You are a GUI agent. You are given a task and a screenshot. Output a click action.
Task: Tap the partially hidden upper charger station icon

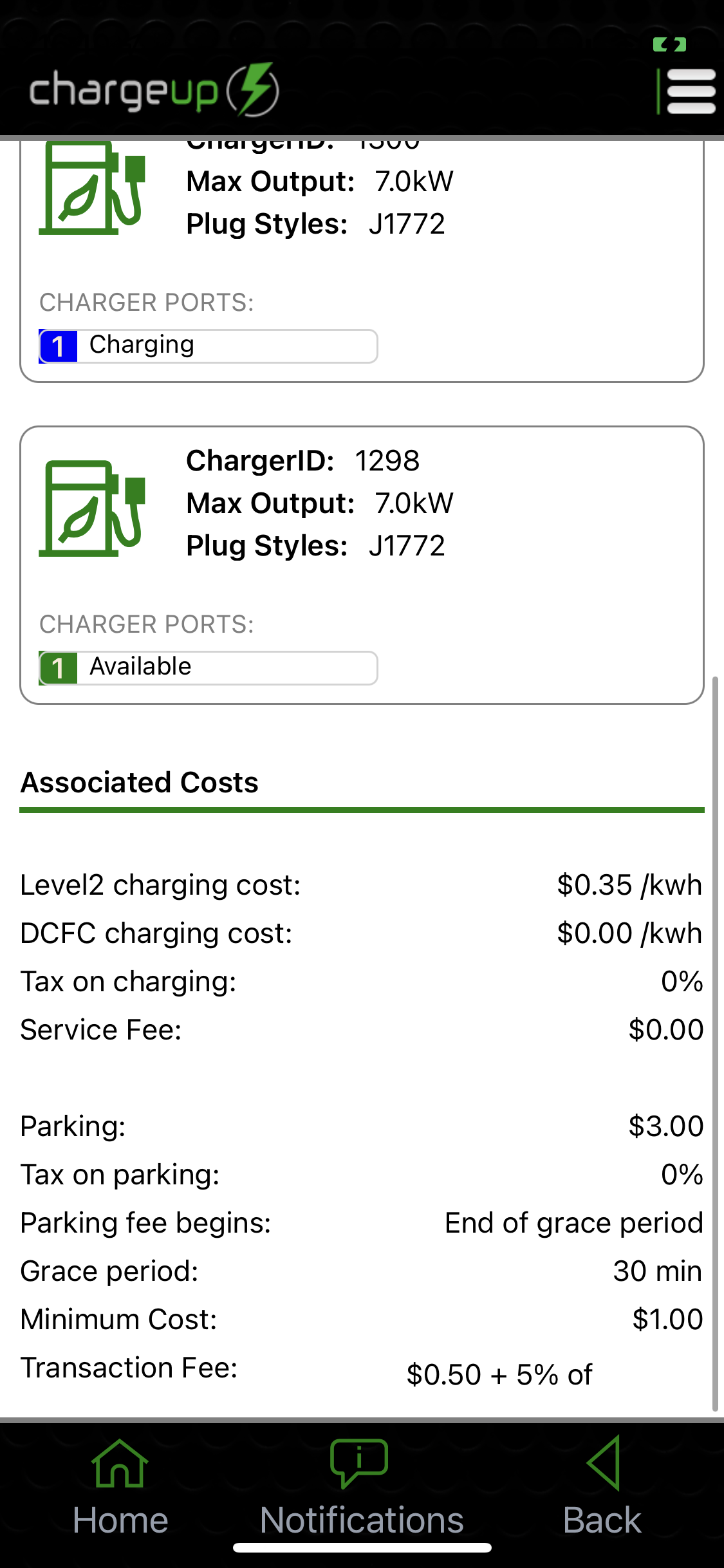tap(92, 188)
